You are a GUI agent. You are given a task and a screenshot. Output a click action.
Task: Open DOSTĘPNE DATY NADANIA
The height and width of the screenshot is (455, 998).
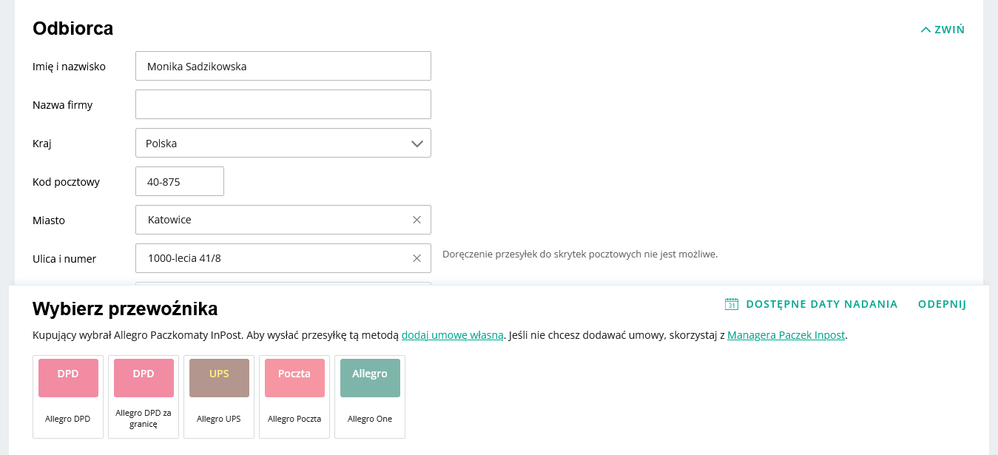pos(821,304)
